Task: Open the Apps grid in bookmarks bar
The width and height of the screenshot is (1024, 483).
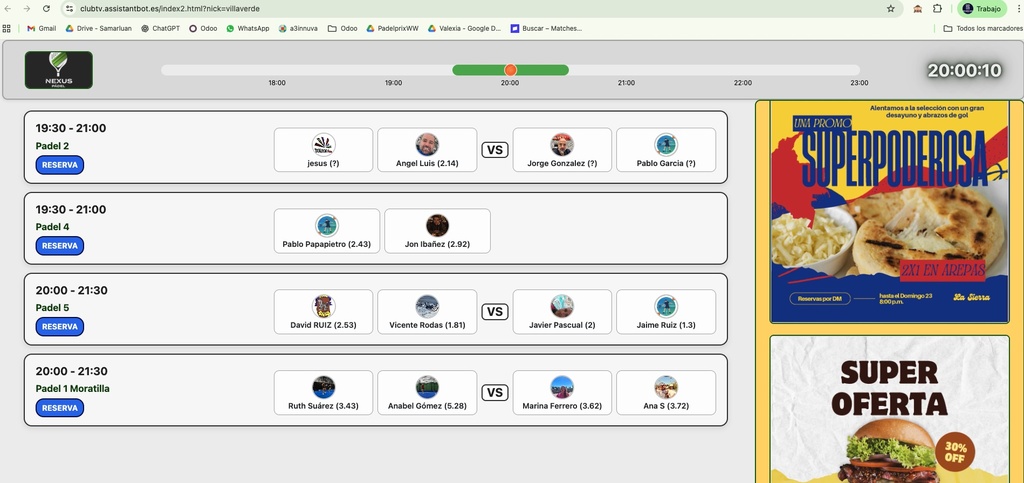Action: [x=7, y=28]
